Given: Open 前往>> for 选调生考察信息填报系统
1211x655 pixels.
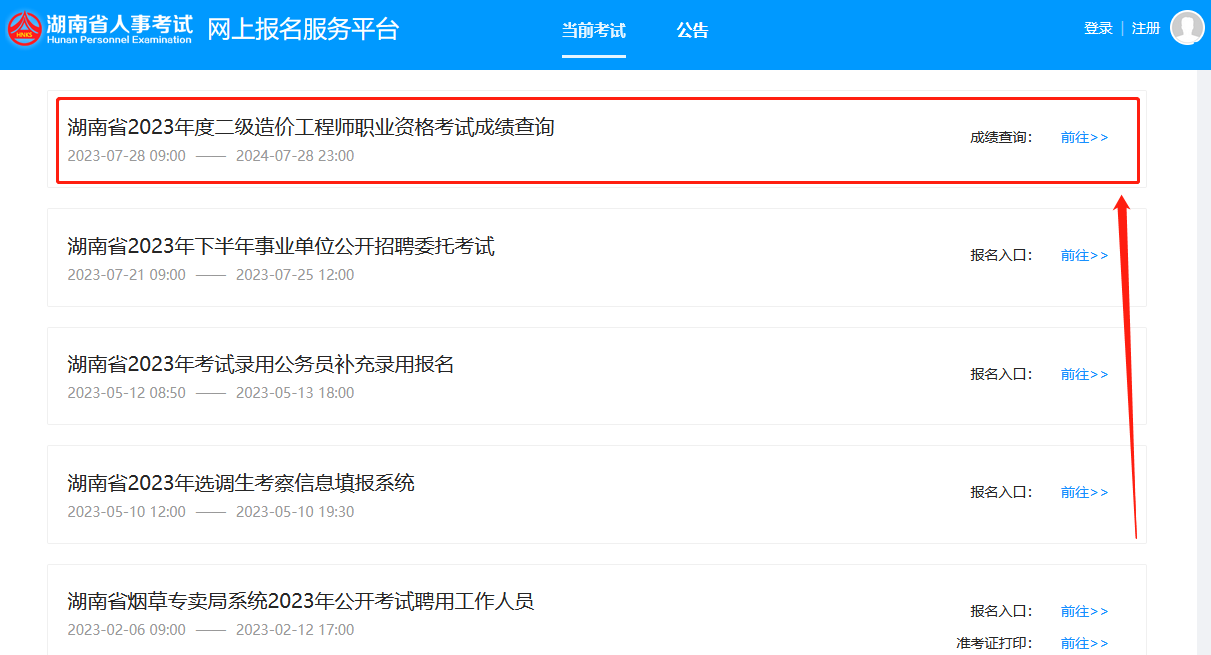Looking at the screenshot, I should (1084, 493).
